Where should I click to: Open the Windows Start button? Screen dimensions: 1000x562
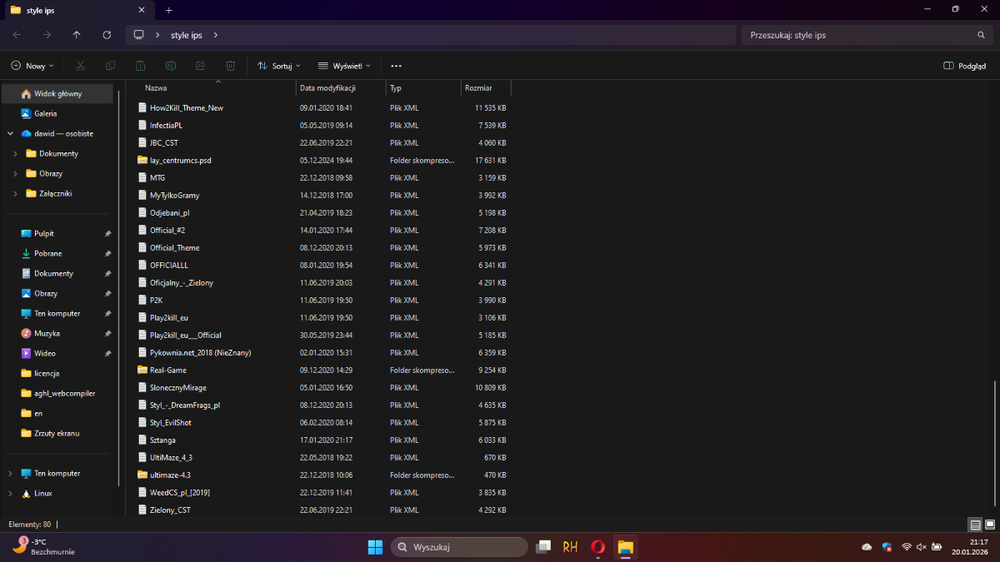[375, 547]
